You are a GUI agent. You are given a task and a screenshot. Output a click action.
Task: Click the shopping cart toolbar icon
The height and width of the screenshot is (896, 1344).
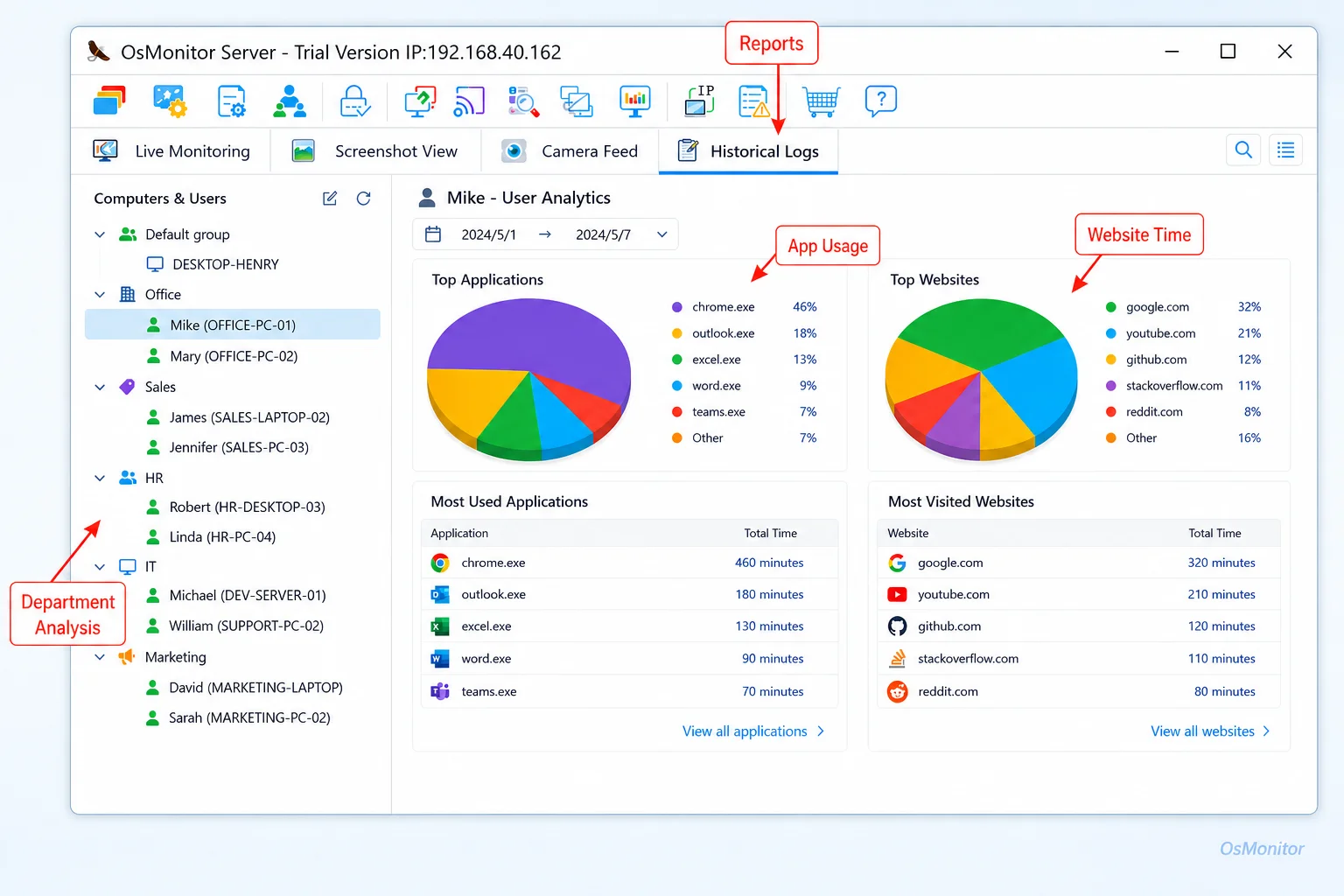point(821,101)
